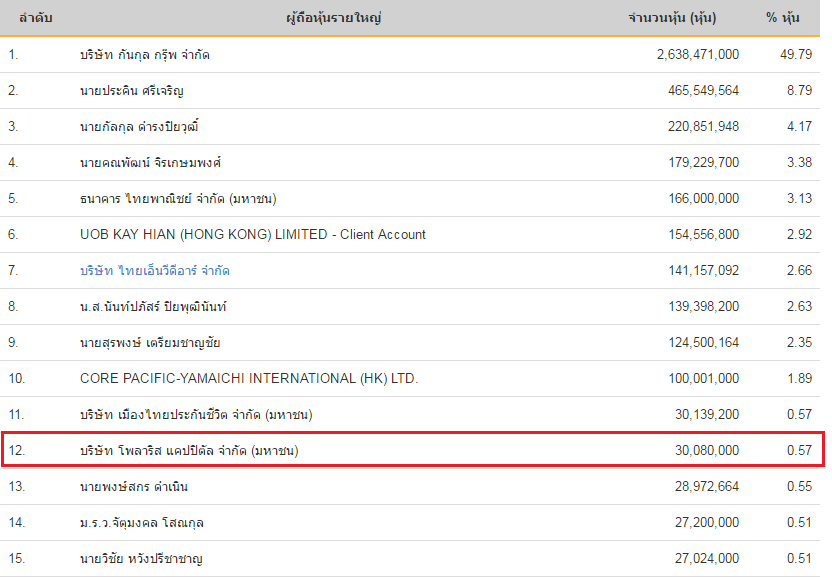Click the share count 2,638,471,000
This screenshot has width=832, height=577.
698,55
